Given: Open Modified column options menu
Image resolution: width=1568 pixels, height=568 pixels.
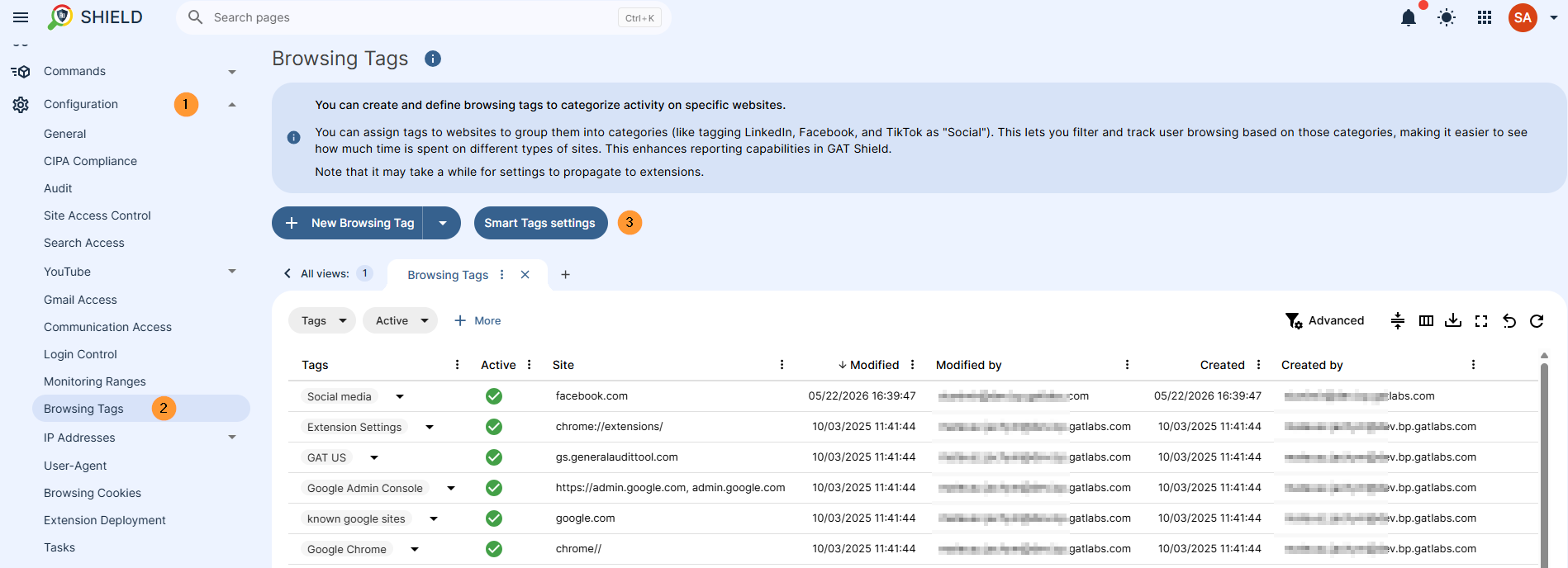Looking at the screenshot, I should point(913,365).
